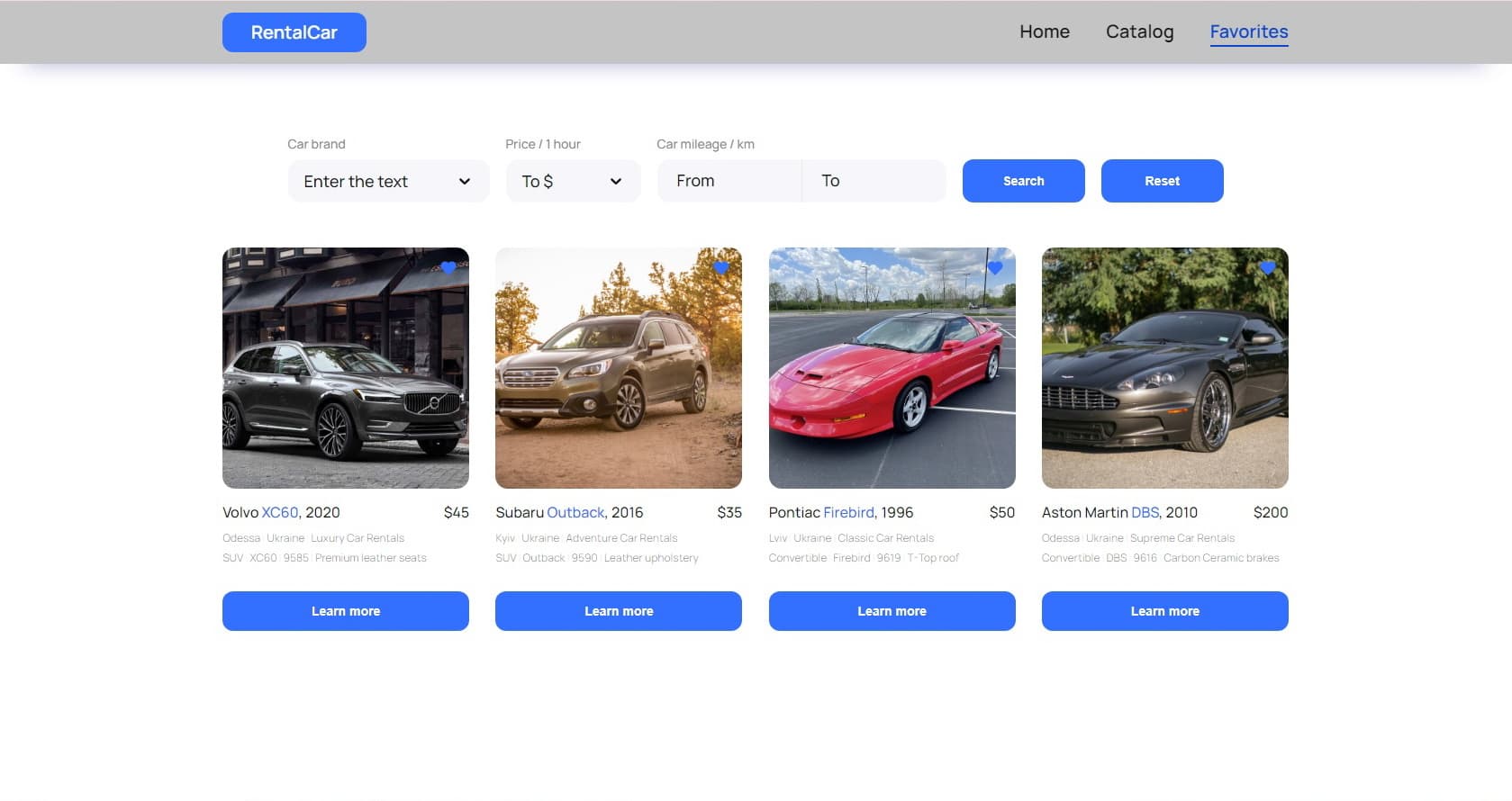Viewport: 1512px width, 801px height.
Task: Click the red Pontiac Firebird photo
Action: 892,368
